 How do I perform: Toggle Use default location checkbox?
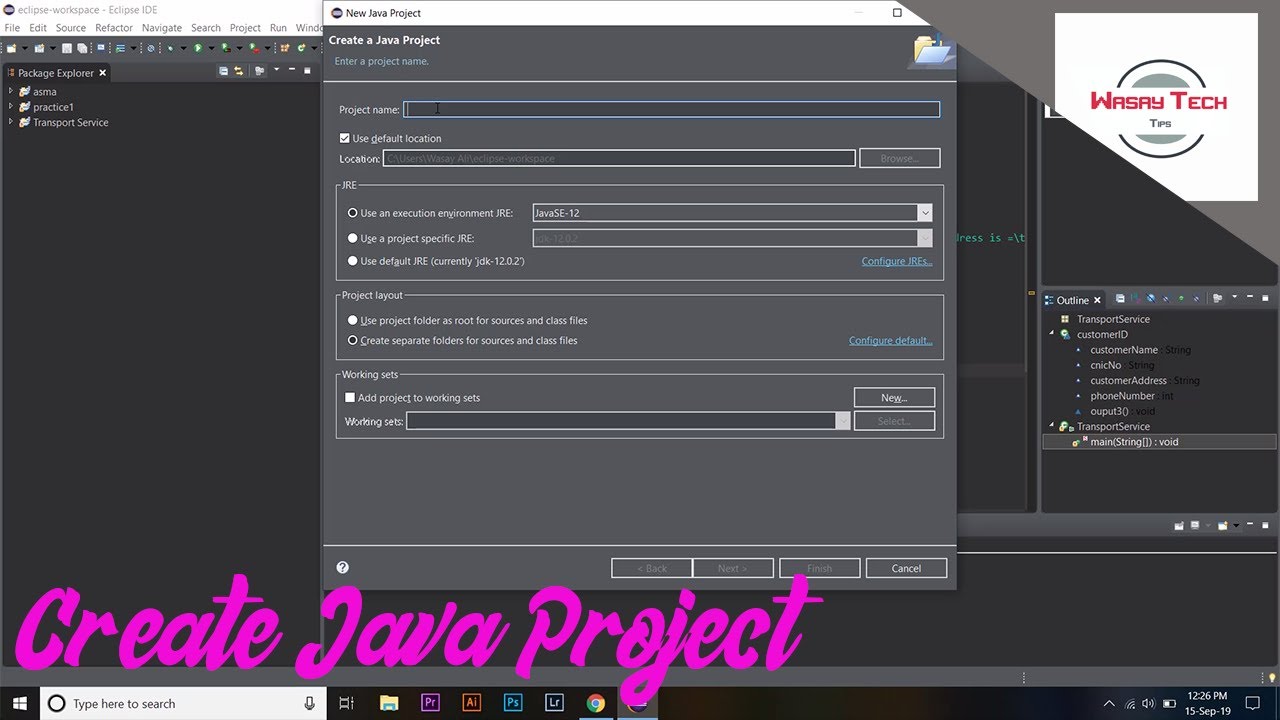[345, 138]
